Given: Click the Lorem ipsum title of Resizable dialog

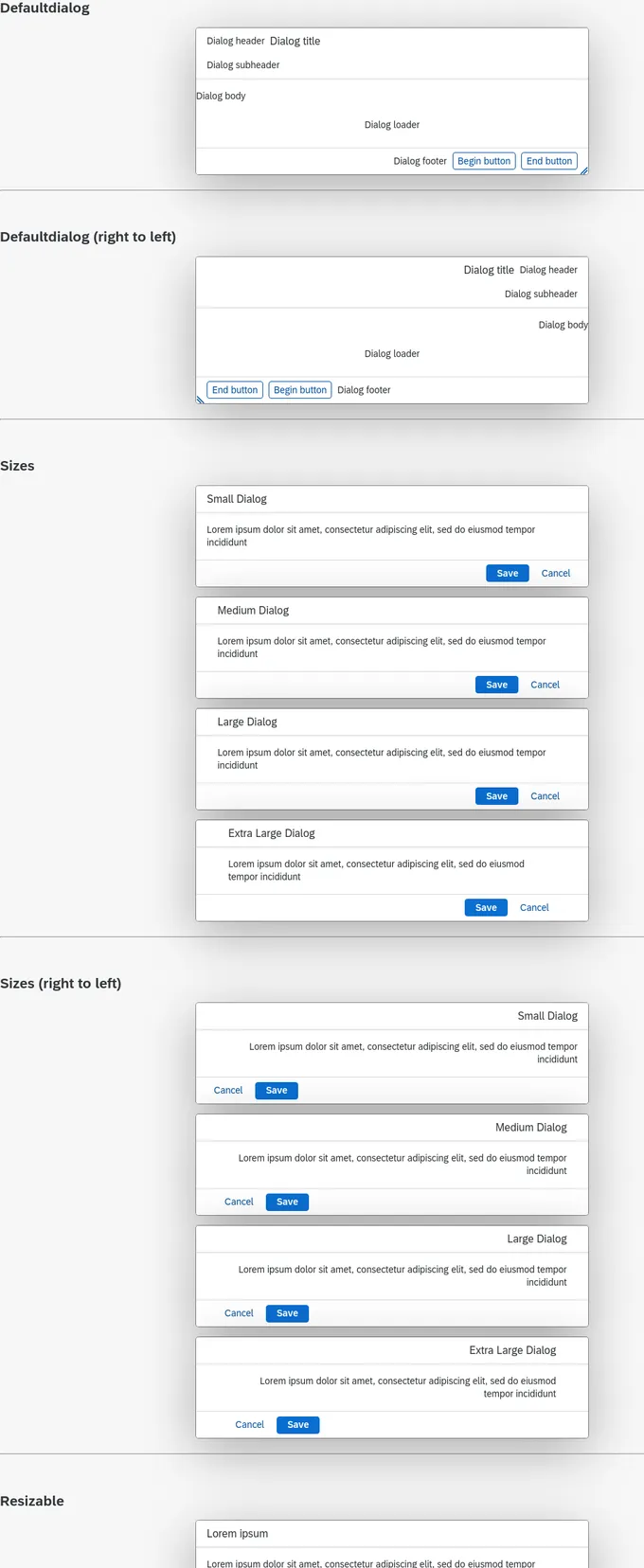Looking at the screenshot, I should click(238, 1533).
